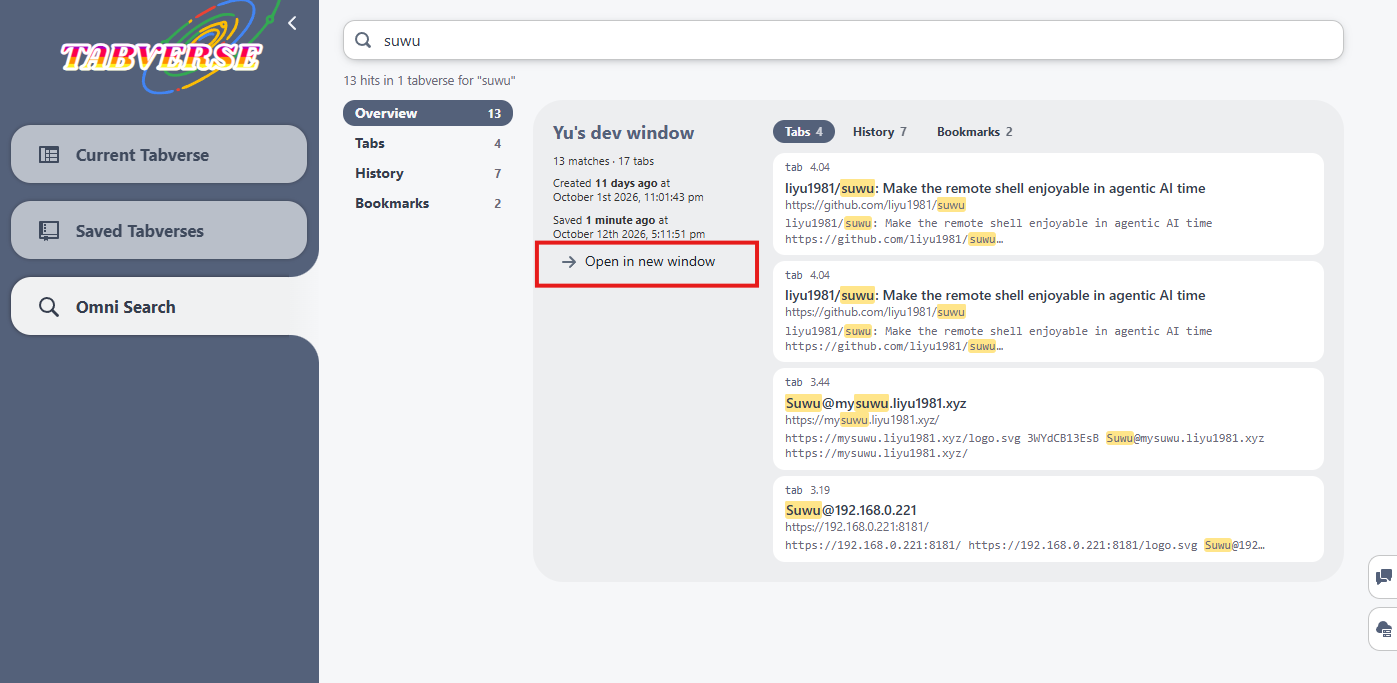The image size is (1397, 683).
Task: Click the Current Tabverse table icon
Action: (49, 155)
